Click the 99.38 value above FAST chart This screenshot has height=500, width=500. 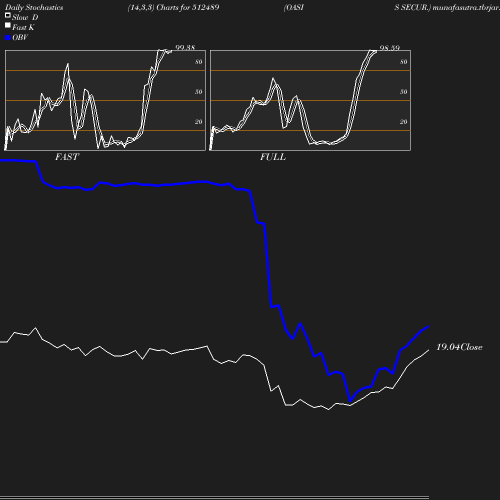click(185, 47)
